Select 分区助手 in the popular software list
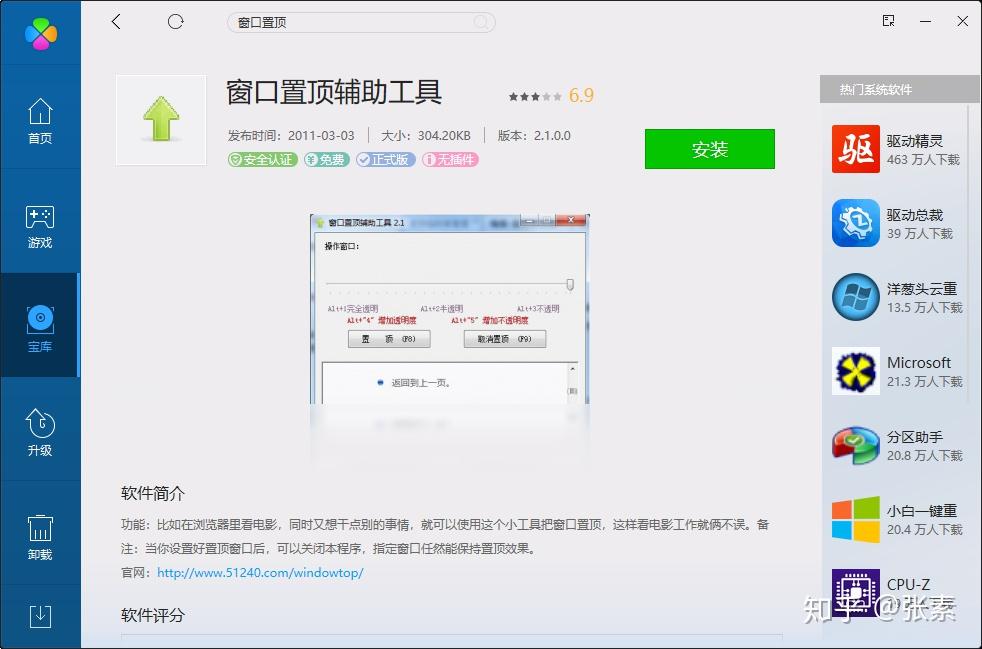Screen dimensions: 982x649 pyautogui.click(x=897, y=445)
